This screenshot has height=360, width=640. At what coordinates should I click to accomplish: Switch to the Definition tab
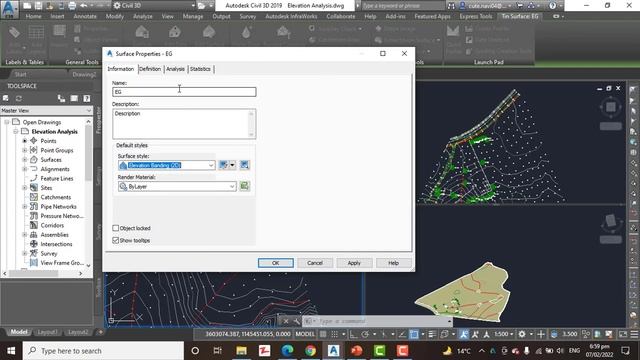tap(150, 69)
